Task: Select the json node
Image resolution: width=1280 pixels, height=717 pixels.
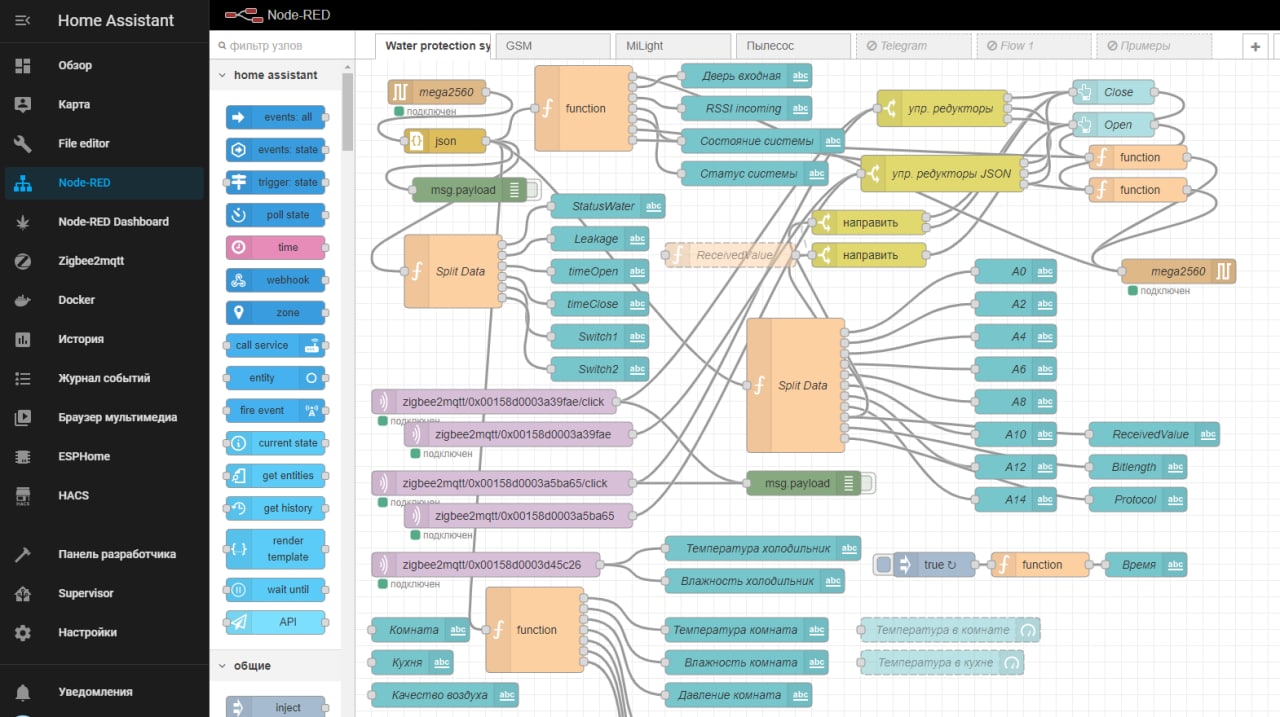Action: pos(445,141)
